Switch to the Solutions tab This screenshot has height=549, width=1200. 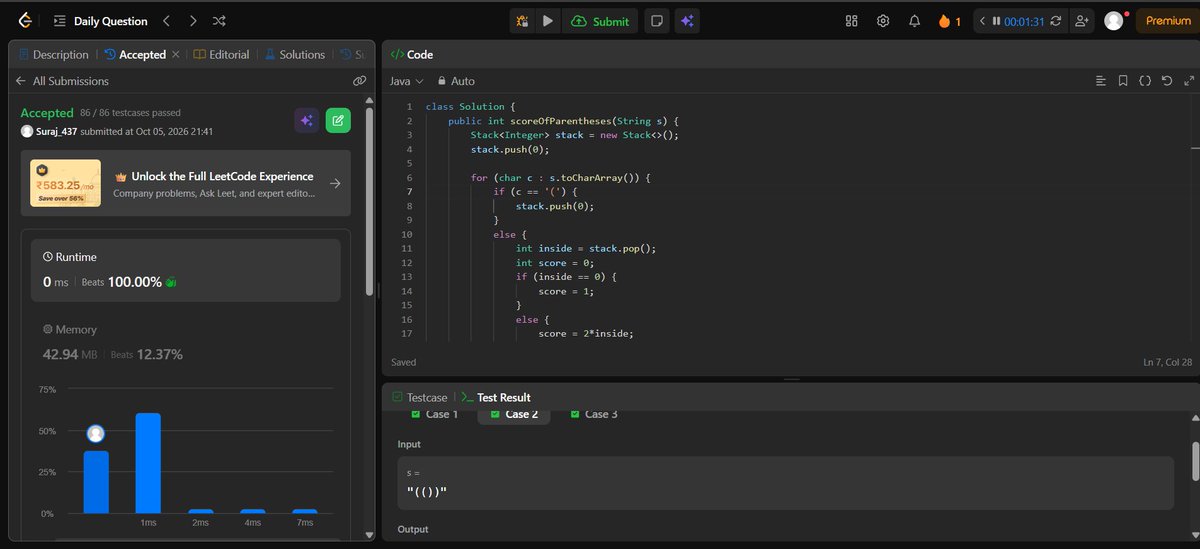coord(294,55)
